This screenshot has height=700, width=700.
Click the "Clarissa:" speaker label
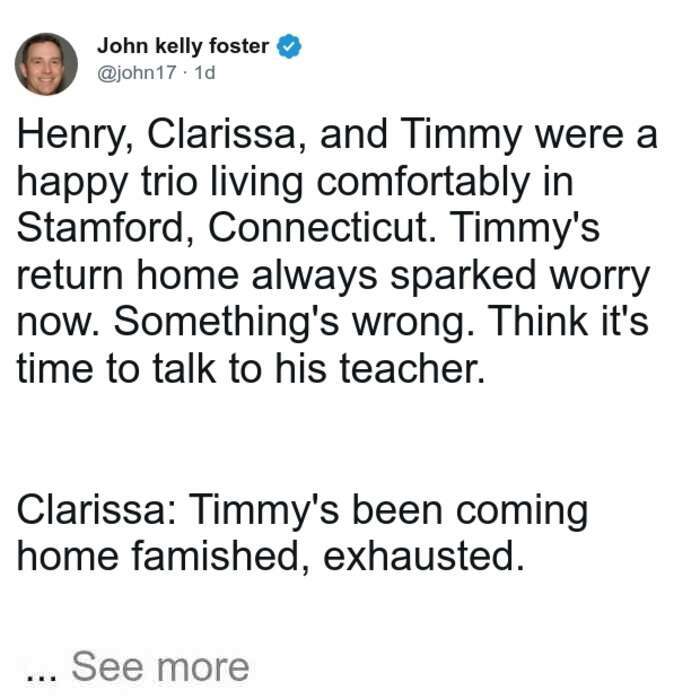coord(97,509)
